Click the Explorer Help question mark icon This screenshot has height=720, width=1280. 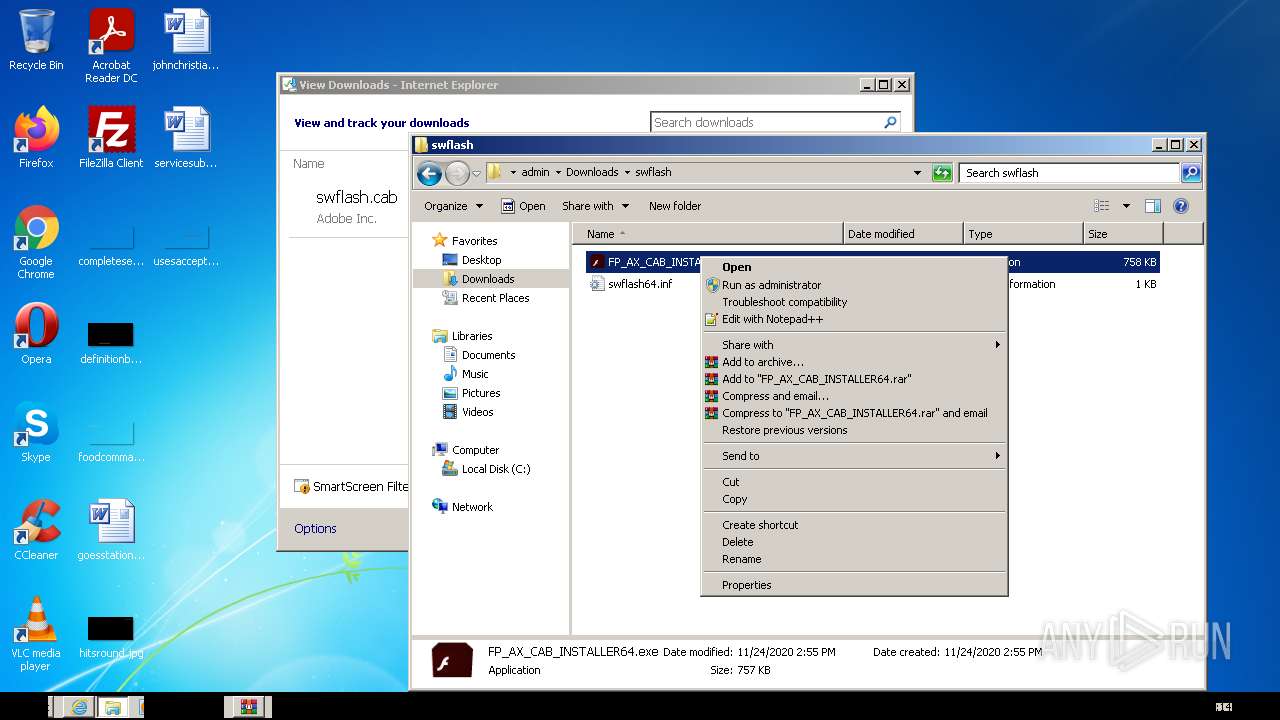[x=1180, y=206]
